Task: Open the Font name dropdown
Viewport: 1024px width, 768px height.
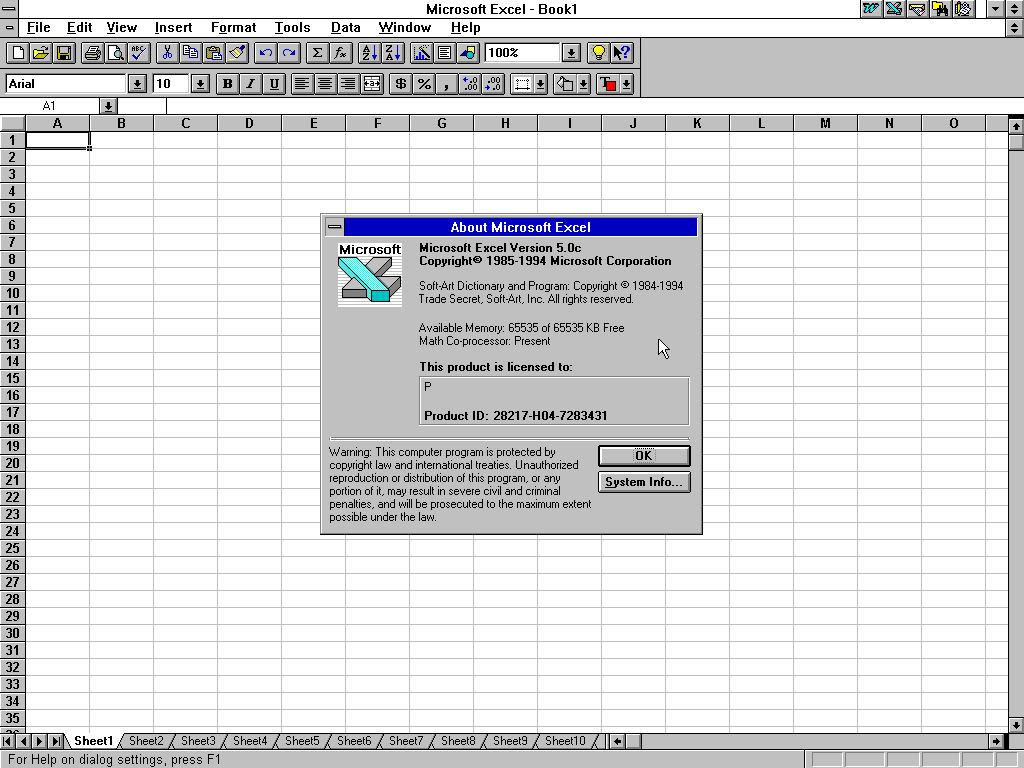Action: (x=139, y=84)
